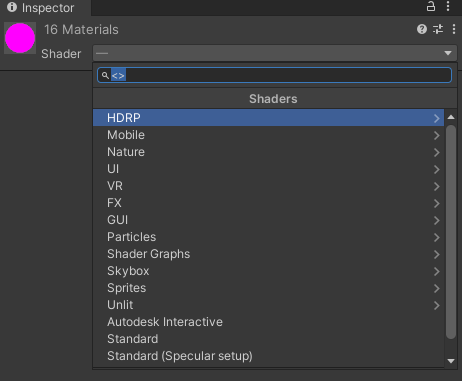Open the Mobile shader category
Viewport: 462px width, 381px height.
268,135
